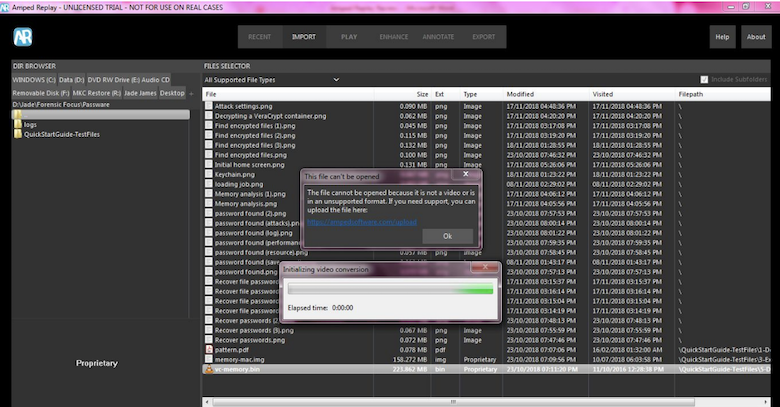The width and height of the screenshot is (780, 407).
Task: Click the PDF icon next to pattern.pdf
Action: pyautogui.click(x=209, y=349)
